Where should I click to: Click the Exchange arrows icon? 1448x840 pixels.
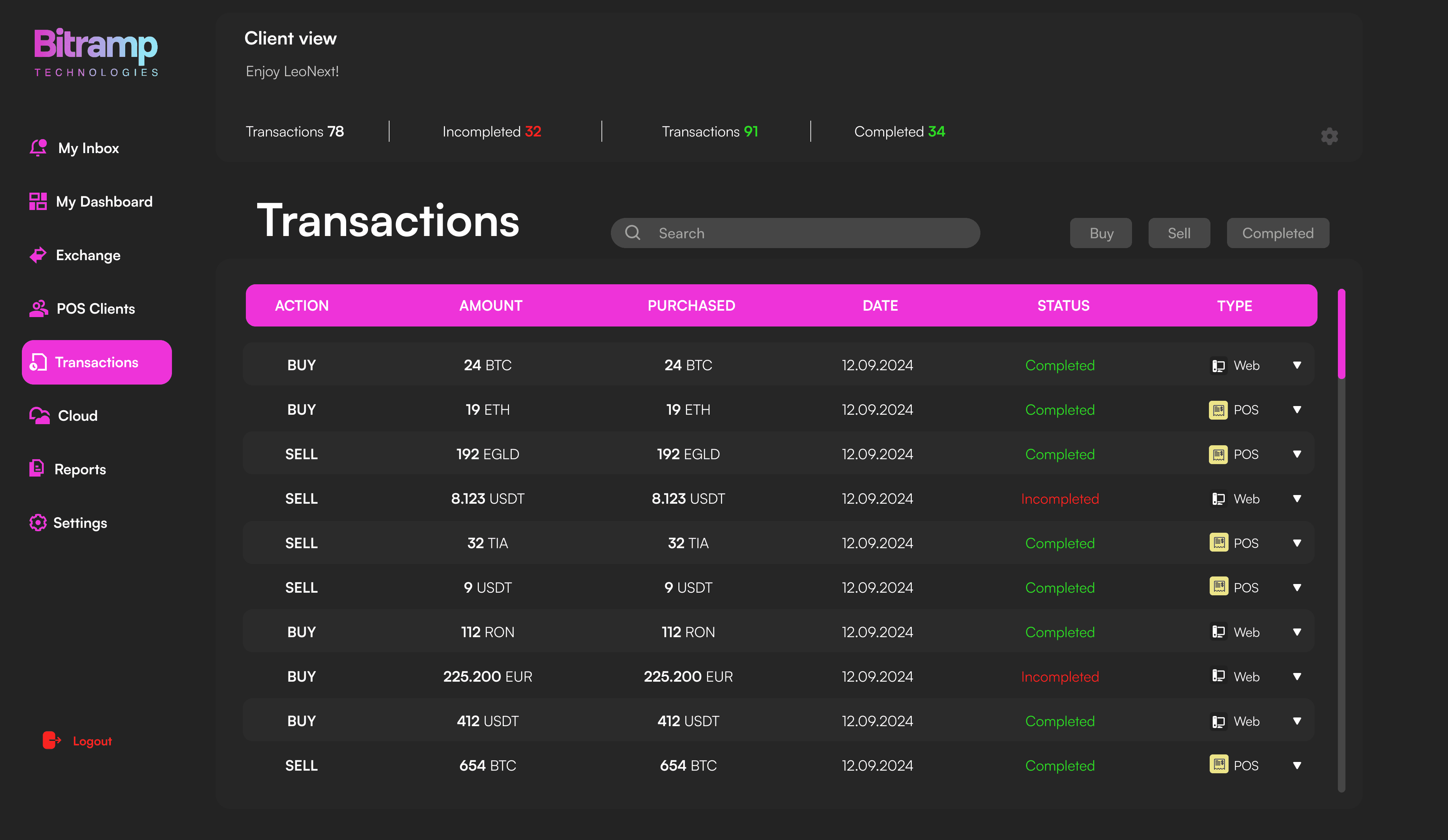[x=38, y=255]
